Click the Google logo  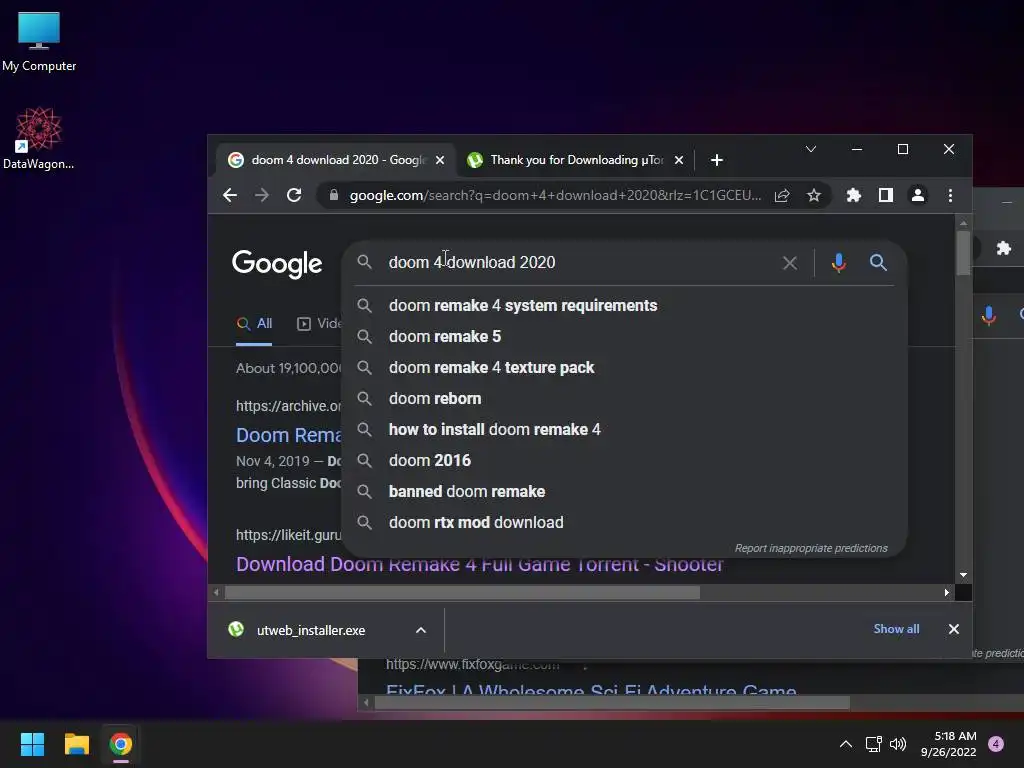tap(277, 264)
